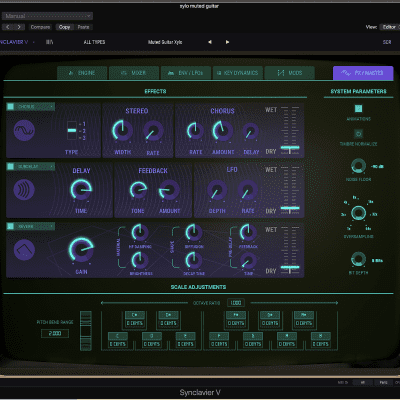Open the Delay effect type dropdown

tap(35, 166)
